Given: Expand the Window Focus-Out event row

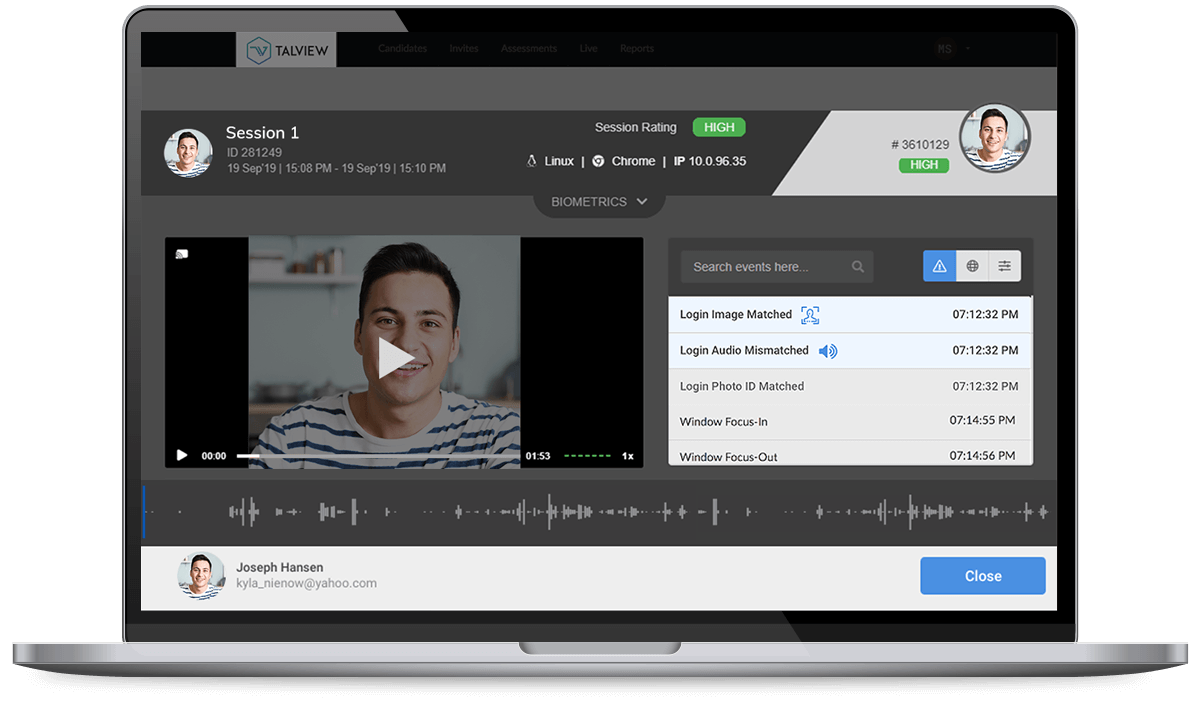Looking at the screenshot, I should click(848, 456).
